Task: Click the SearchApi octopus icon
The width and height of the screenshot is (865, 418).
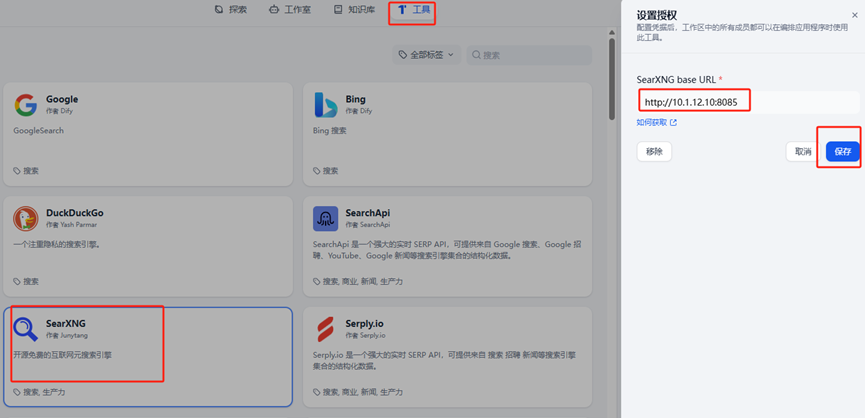Action: pyautogui.click(x=325, y=218)
